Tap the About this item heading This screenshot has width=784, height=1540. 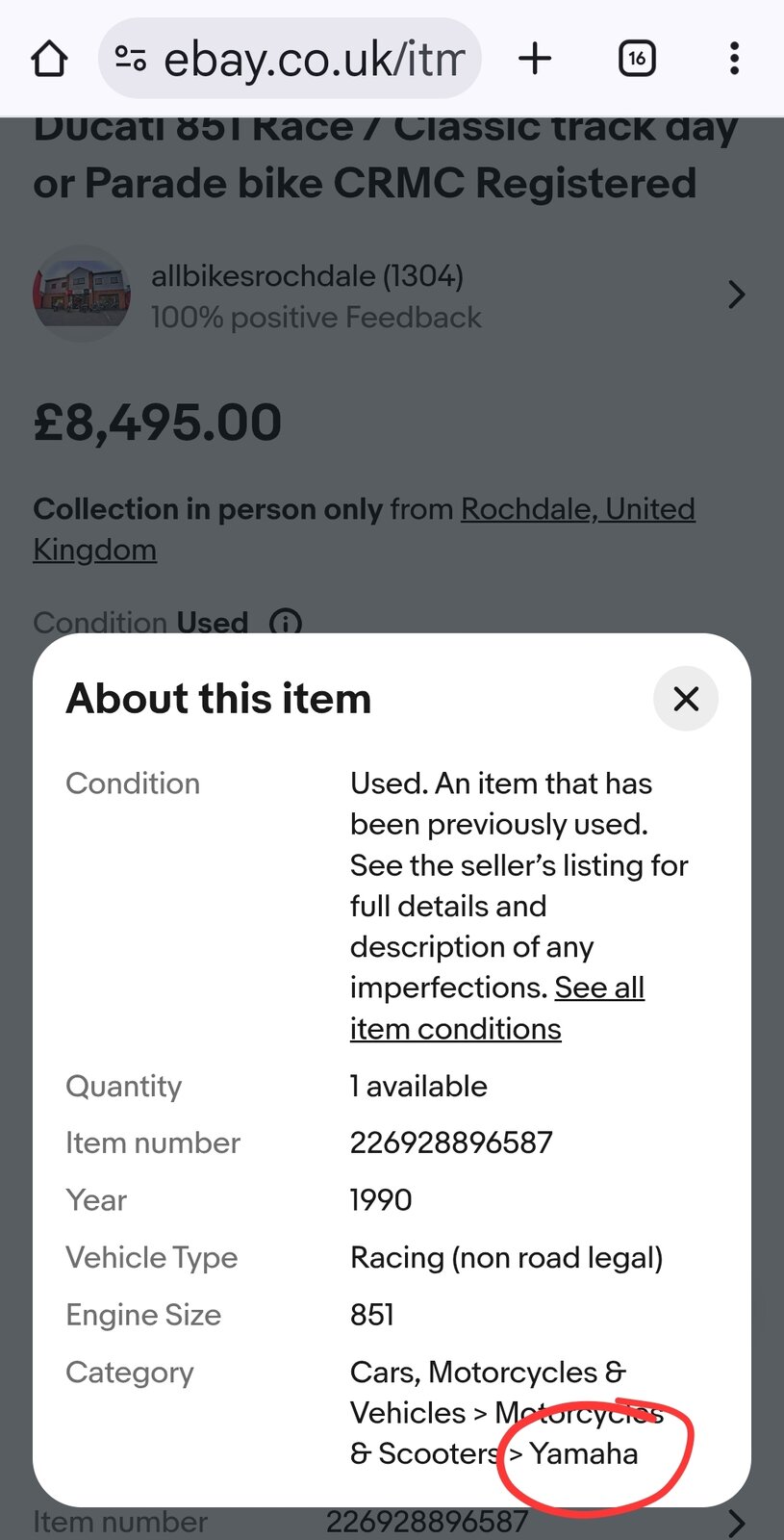point(218,699)
